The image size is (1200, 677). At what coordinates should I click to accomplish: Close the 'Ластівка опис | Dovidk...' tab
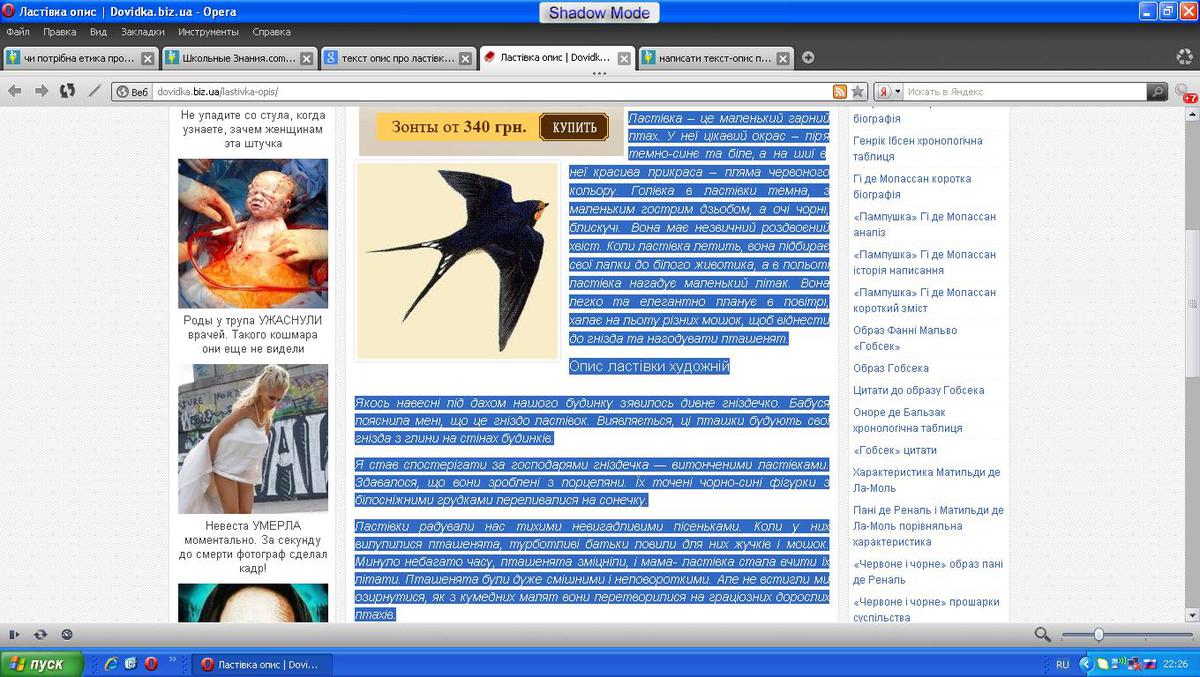tap(624, 58)
